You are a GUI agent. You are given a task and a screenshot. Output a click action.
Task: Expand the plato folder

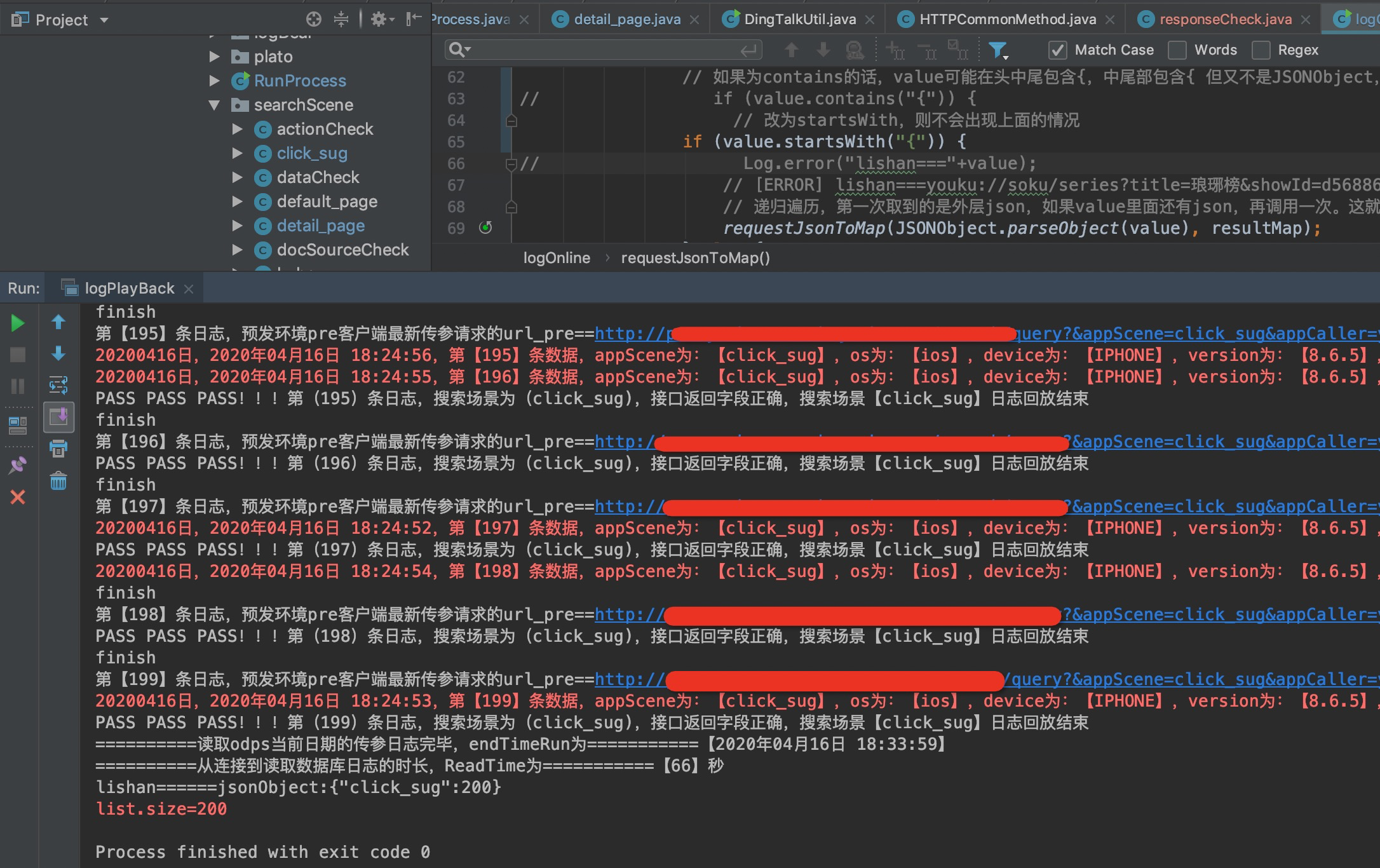point(214,57)
